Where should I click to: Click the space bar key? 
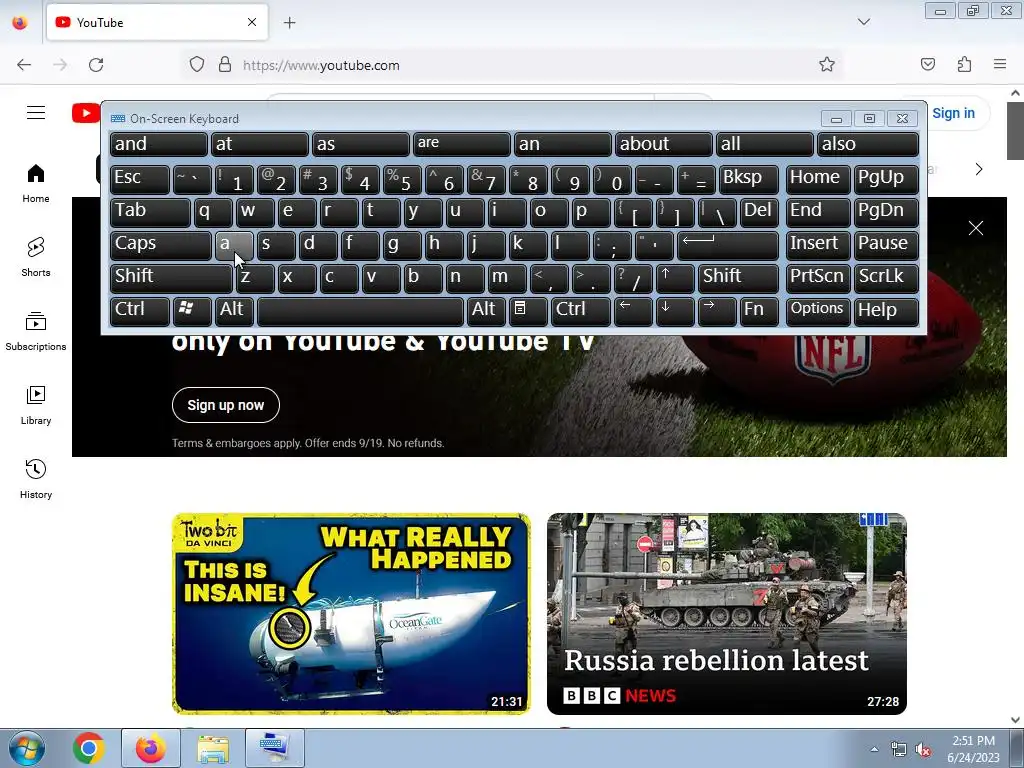coord(360,310)
